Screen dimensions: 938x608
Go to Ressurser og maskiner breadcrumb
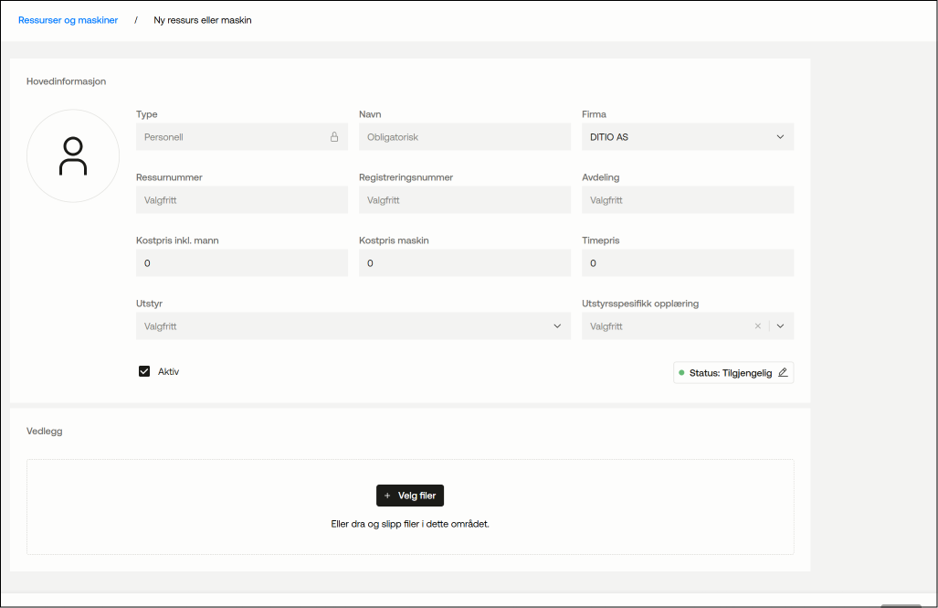pyautogui.click(x=68, y=20)
